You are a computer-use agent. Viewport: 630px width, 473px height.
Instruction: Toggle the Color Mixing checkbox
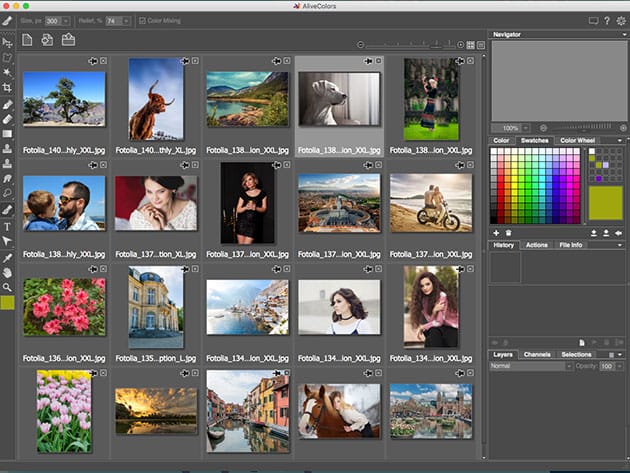pyautogui.click(x=142, y=20)
